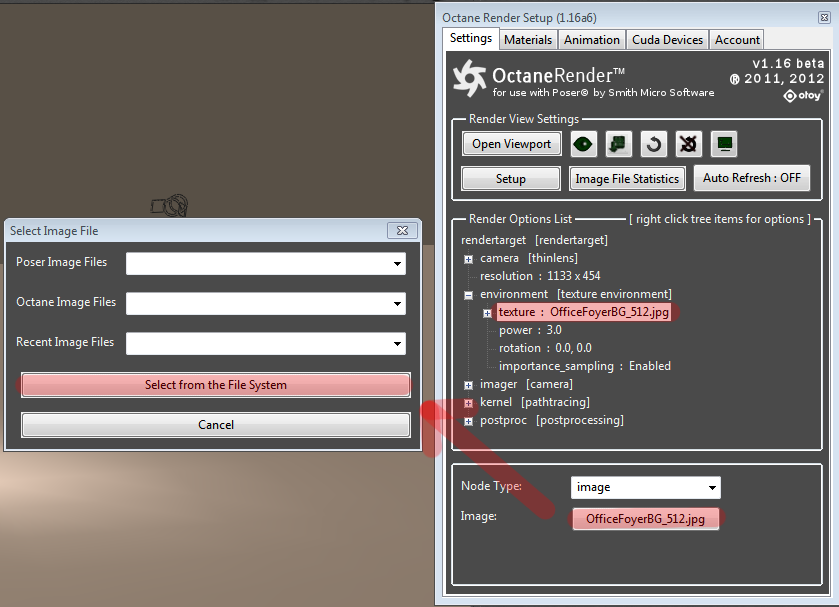Expand the texture OfficeFoyerBG_512.jpg node
The width and height of the screenshot is (839, 607).
tap(487, 313)
